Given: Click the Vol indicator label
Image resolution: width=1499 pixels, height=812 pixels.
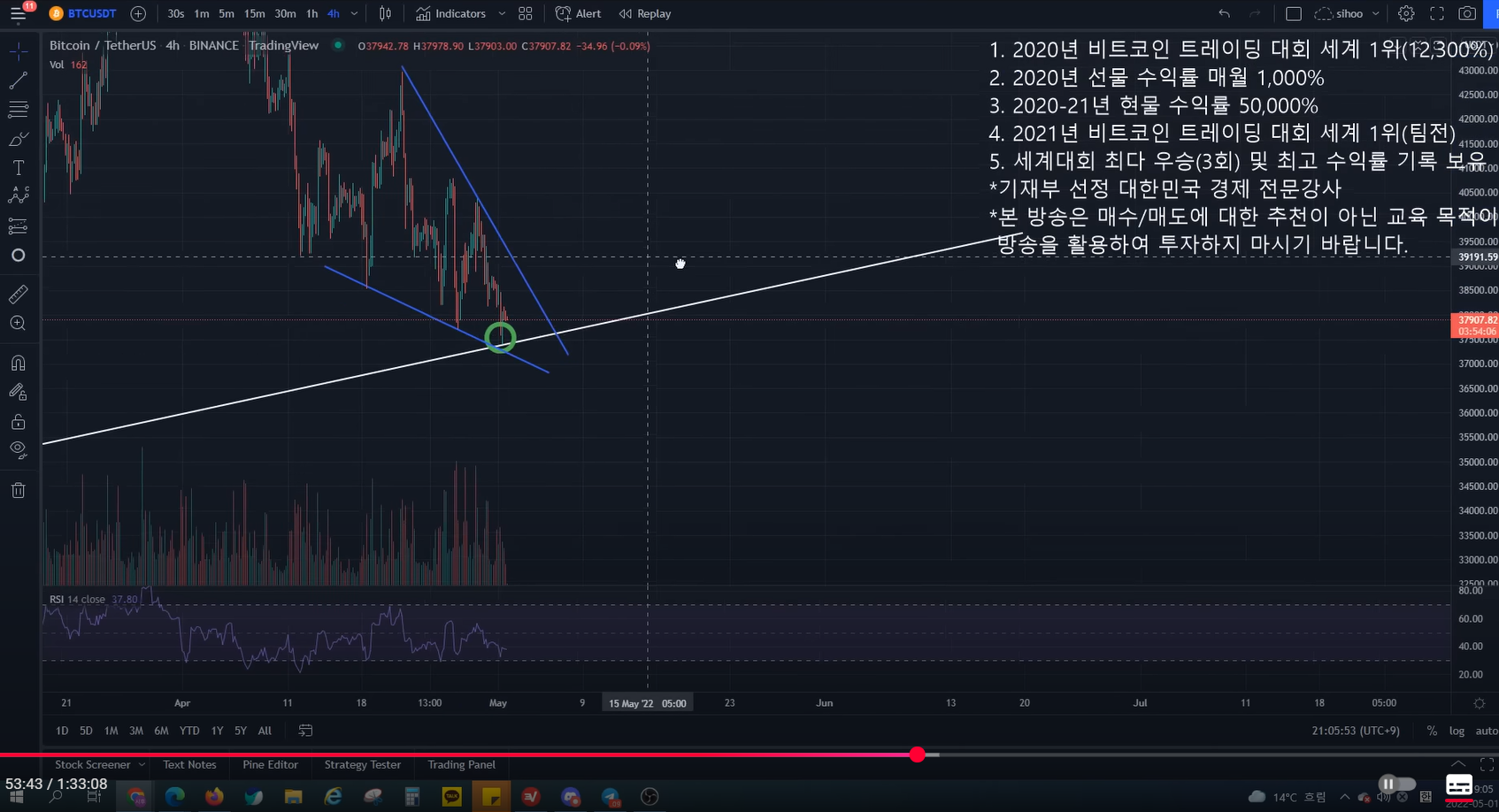Looking at the screenshot, I should [57, 65].
